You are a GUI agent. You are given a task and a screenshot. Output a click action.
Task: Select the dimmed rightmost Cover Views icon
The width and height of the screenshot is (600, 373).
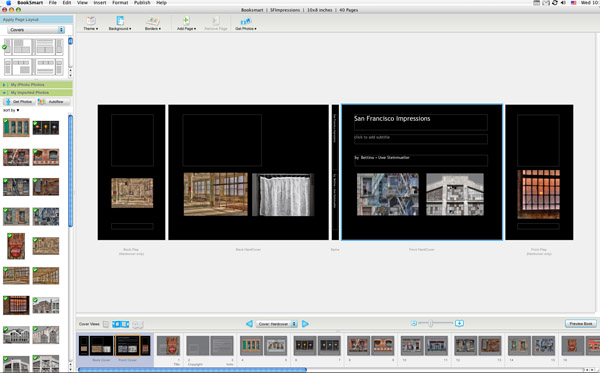point(138,324)
